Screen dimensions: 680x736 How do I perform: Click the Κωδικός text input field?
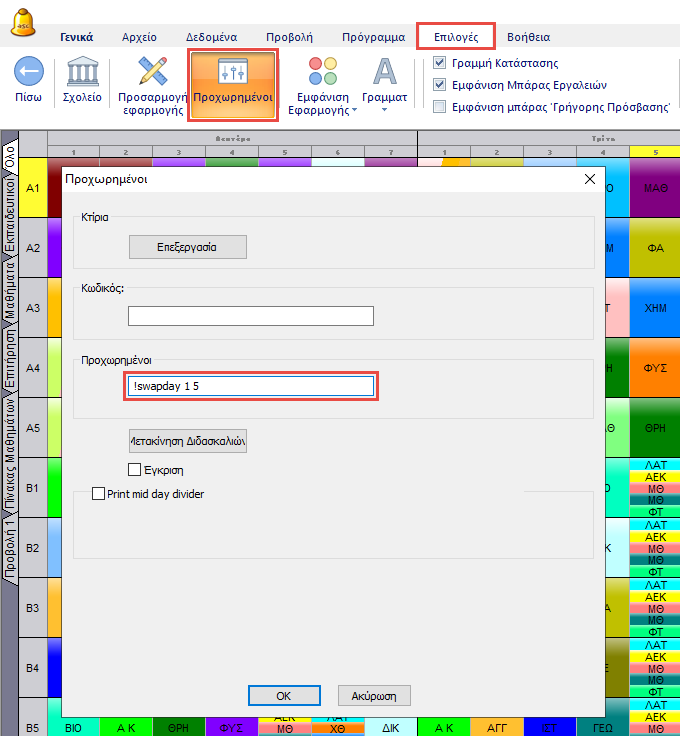point(250,316)
